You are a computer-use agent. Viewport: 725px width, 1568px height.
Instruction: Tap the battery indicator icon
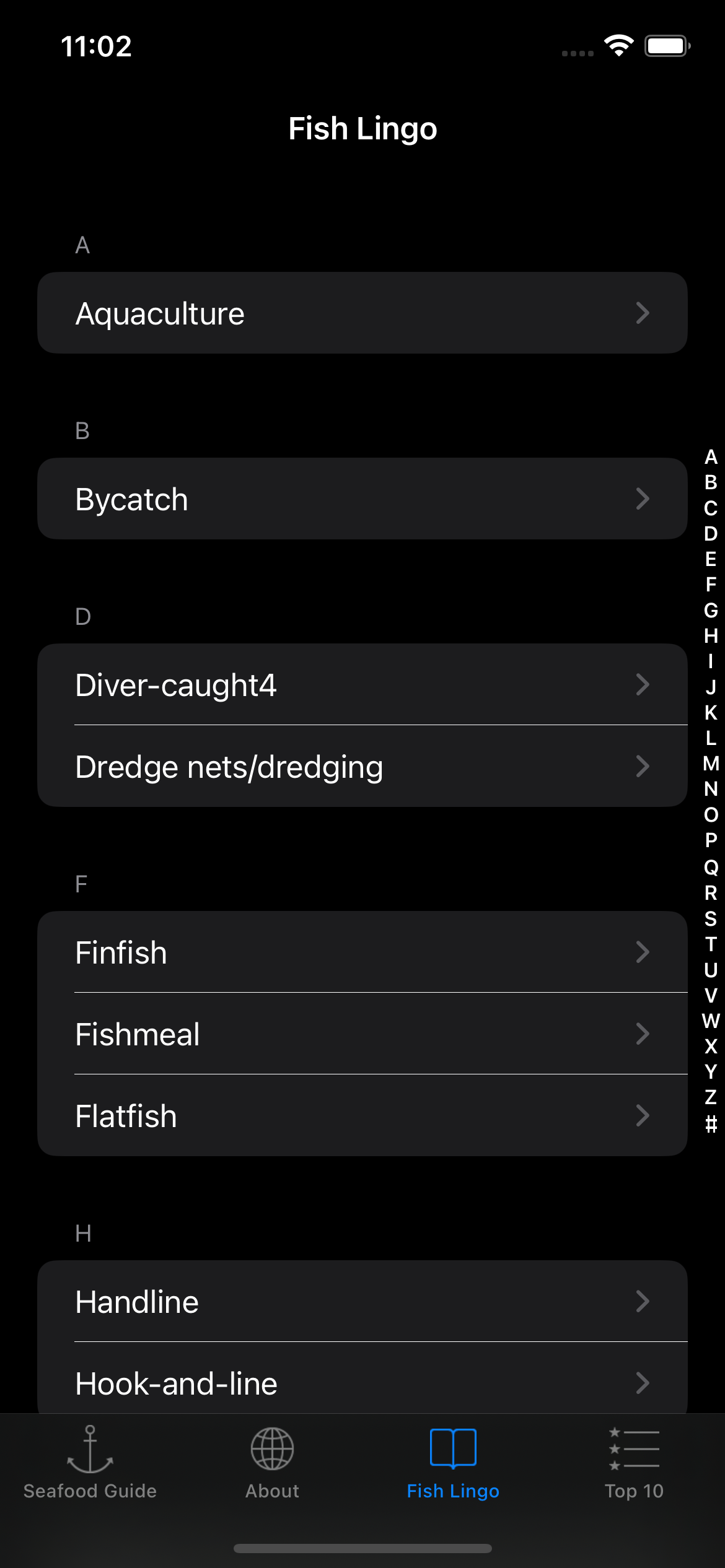(667, 46)
